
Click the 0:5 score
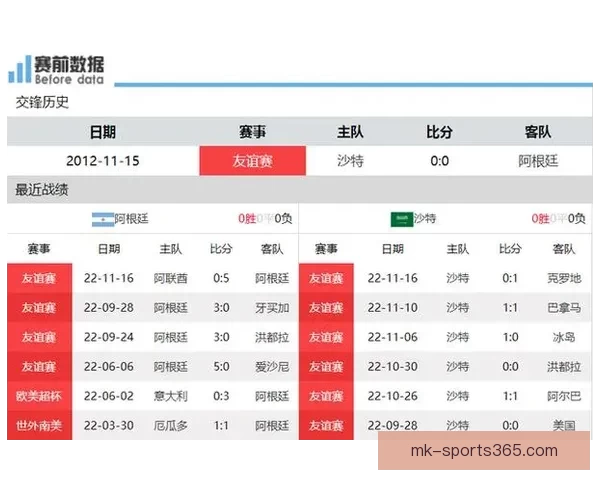click(221, 278)
